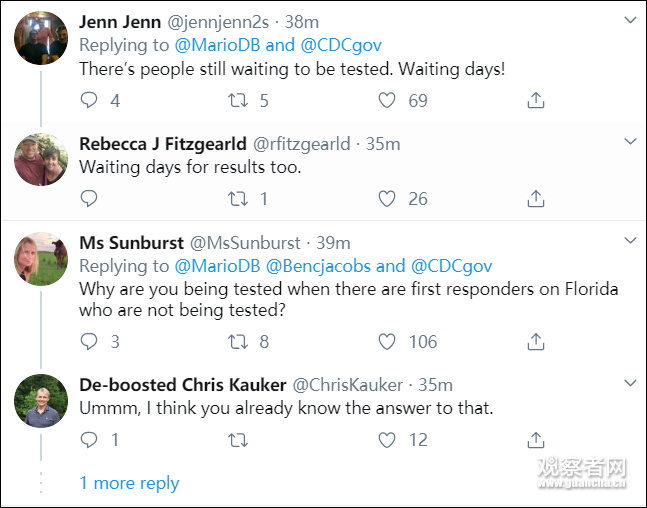Open the @CDCgov mention in Jenn's reply

[x=341, y=45]
